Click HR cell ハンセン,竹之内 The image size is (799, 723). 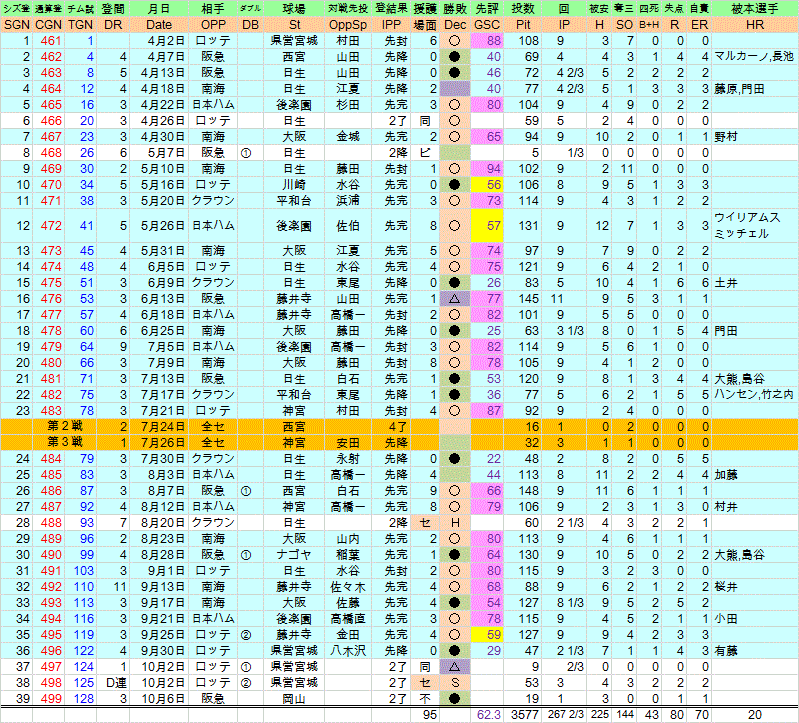coord(754,394)
